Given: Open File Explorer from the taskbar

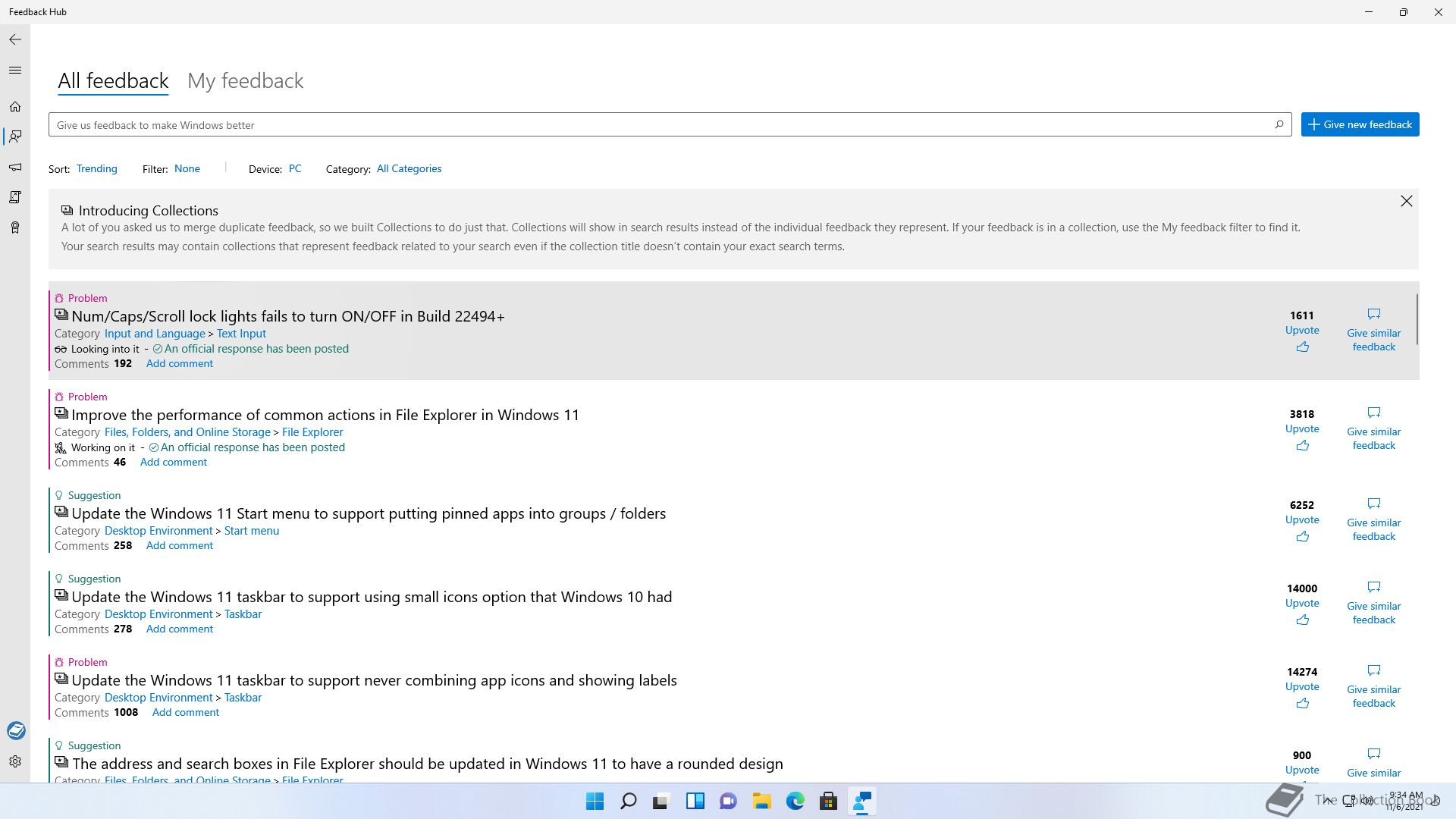Looking at the screenshot, I should tap(761, 801).
